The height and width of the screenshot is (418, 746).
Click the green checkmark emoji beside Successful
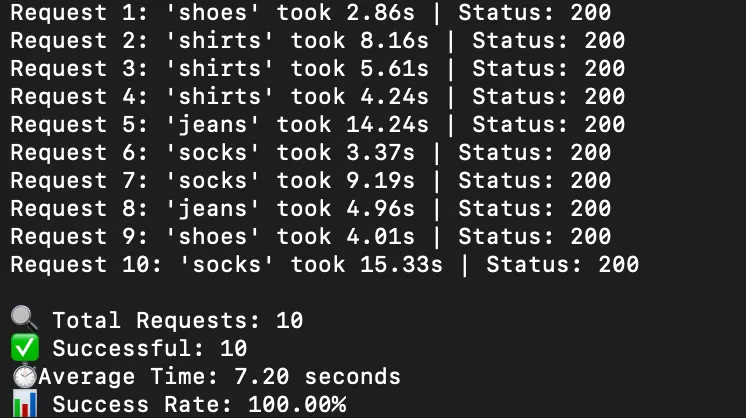coord(25,348)
